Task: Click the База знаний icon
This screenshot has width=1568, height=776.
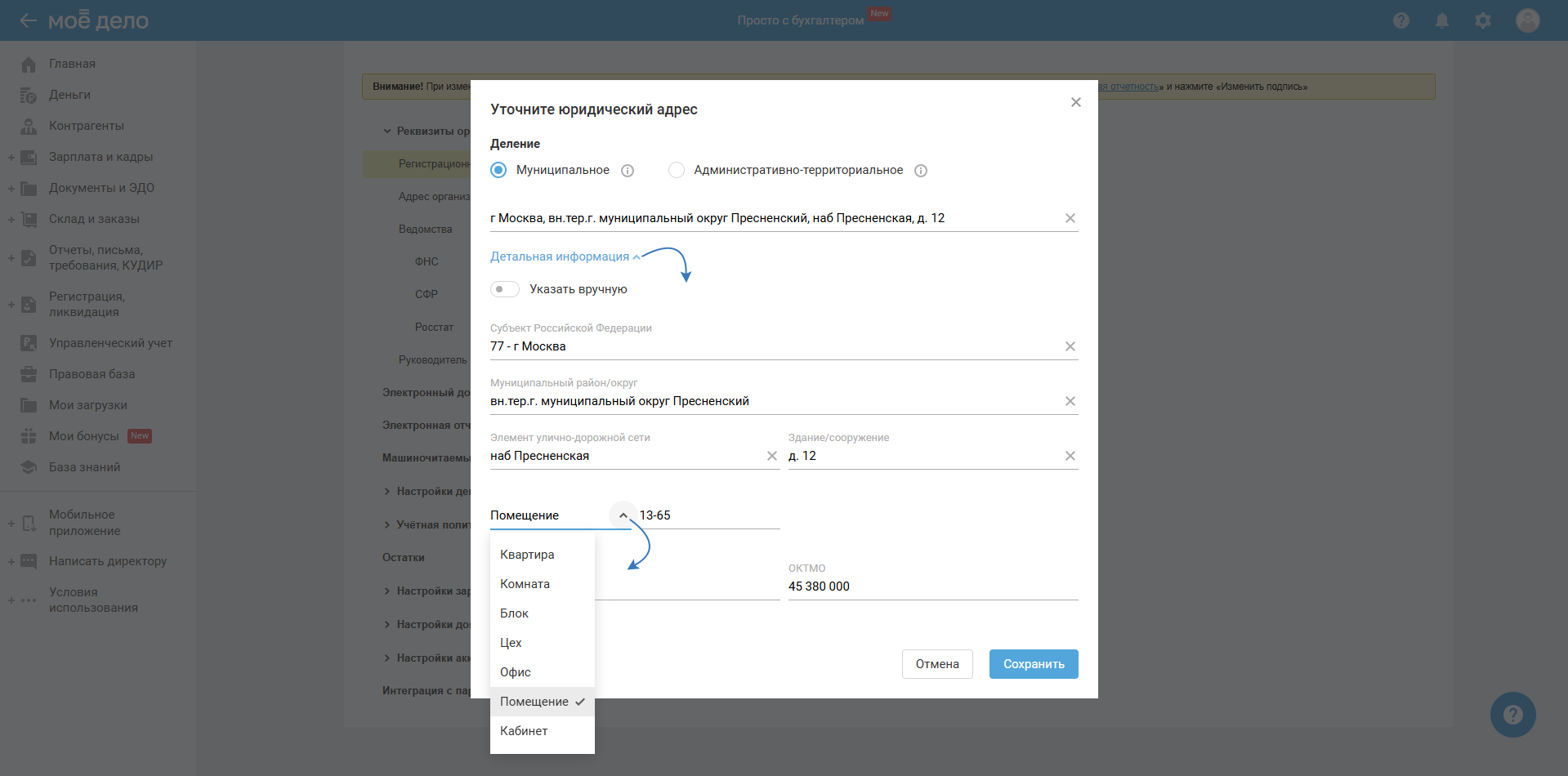Action: [29, 467]
